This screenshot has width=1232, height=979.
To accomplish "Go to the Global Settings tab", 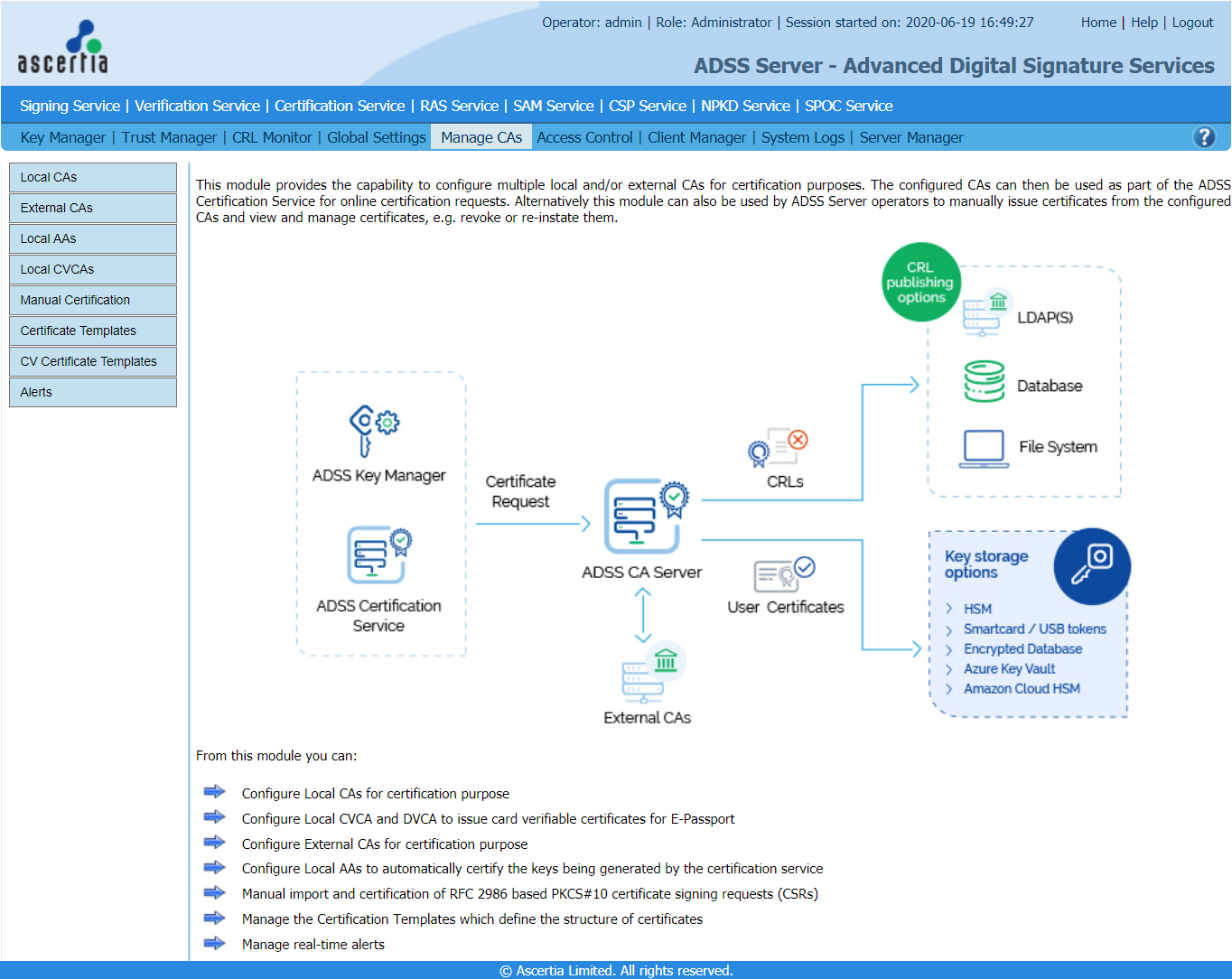I will (376, 137).
